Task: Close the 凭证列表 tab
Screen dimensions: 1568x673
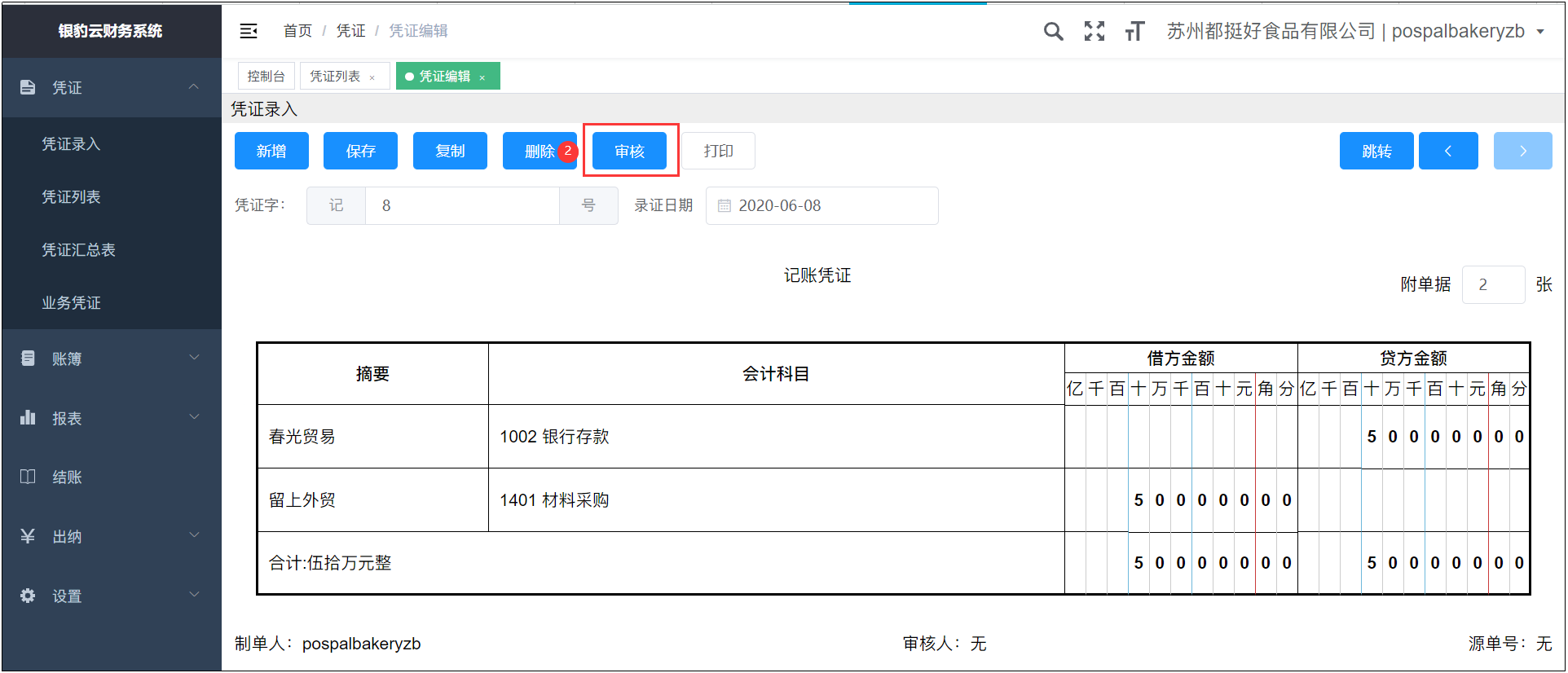Action: pos(372,77)
